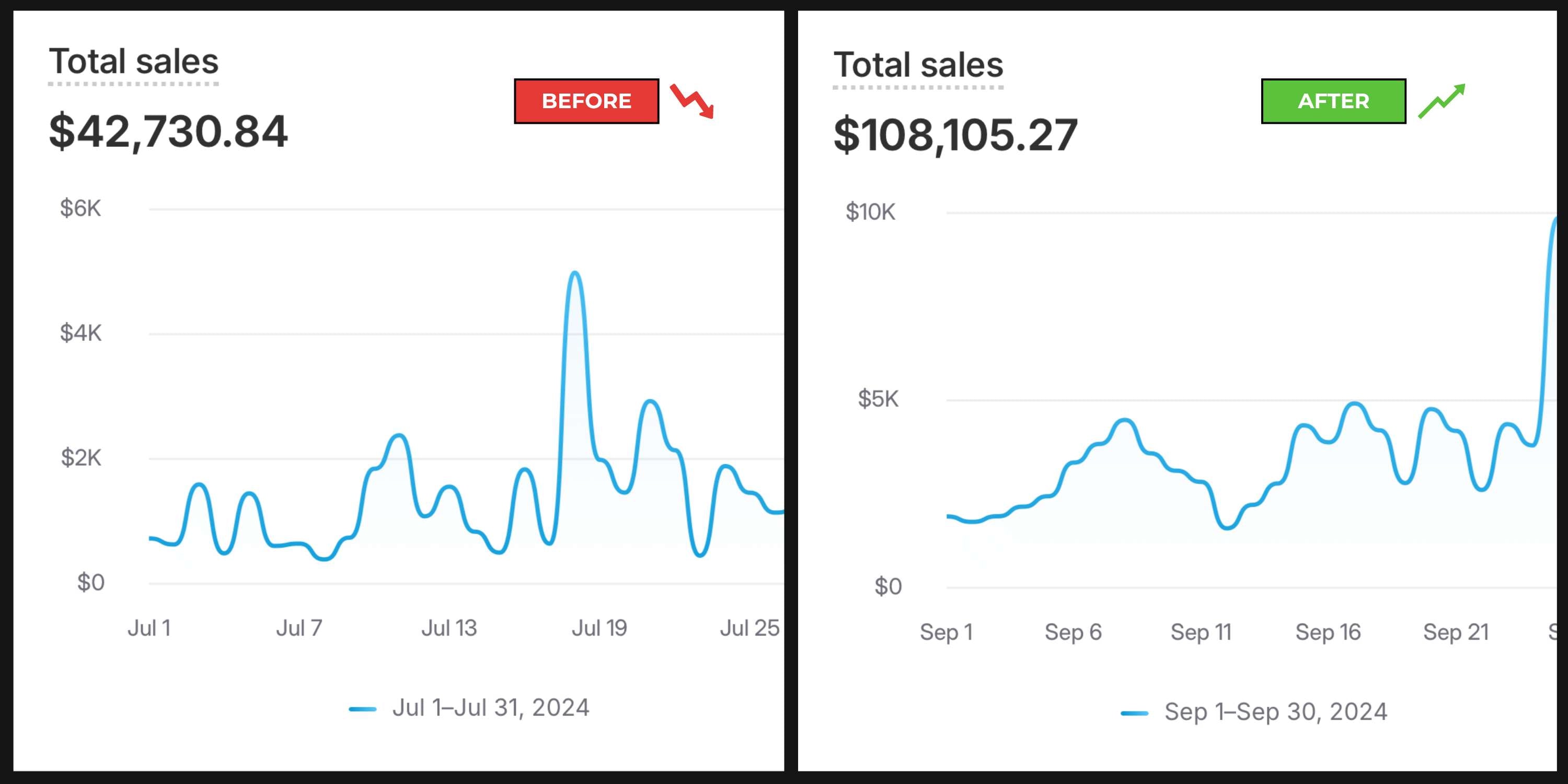Click the $108,105.27 sales total

click(955, 135)
